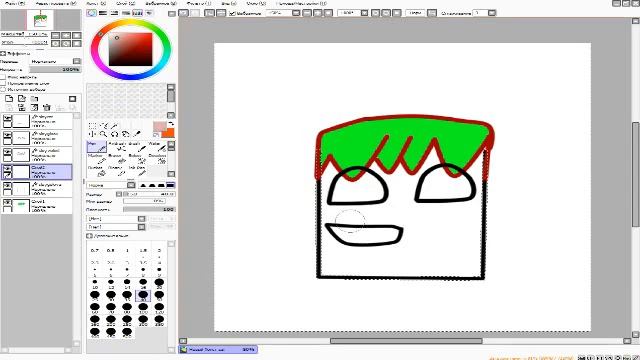Select the rectangular selection tool
The image size is (640, 360).
pyautogui.click(x=92, y=126)
